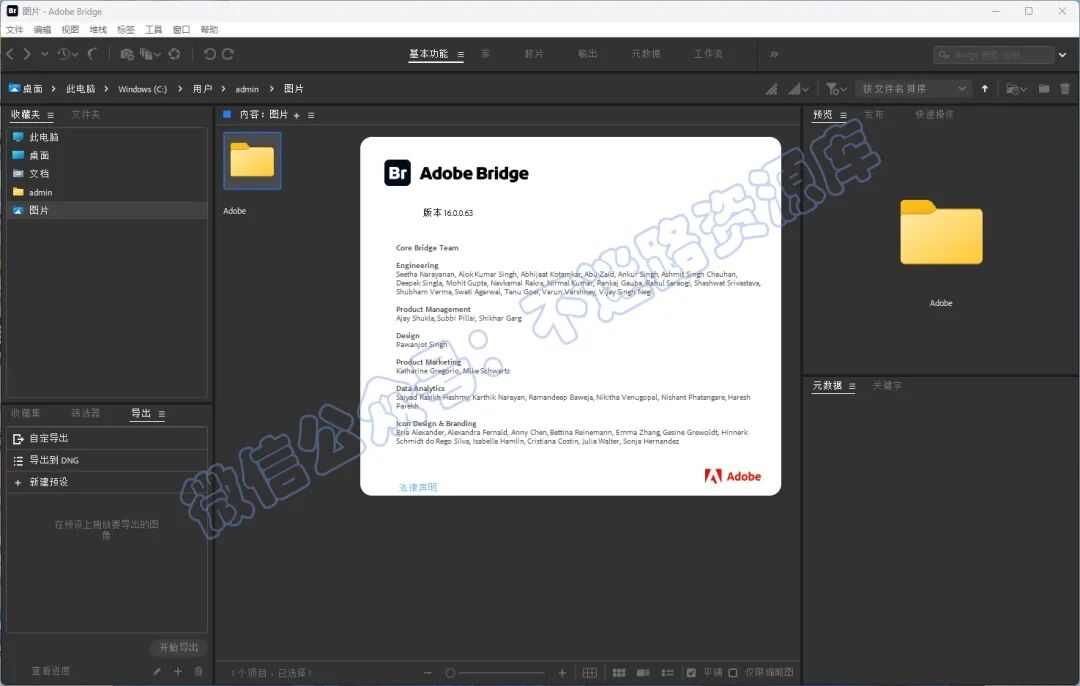Switch to the 文件夹 panel tab
The width and height of the screenshot is (1080, 686).
tap(85, 114)
